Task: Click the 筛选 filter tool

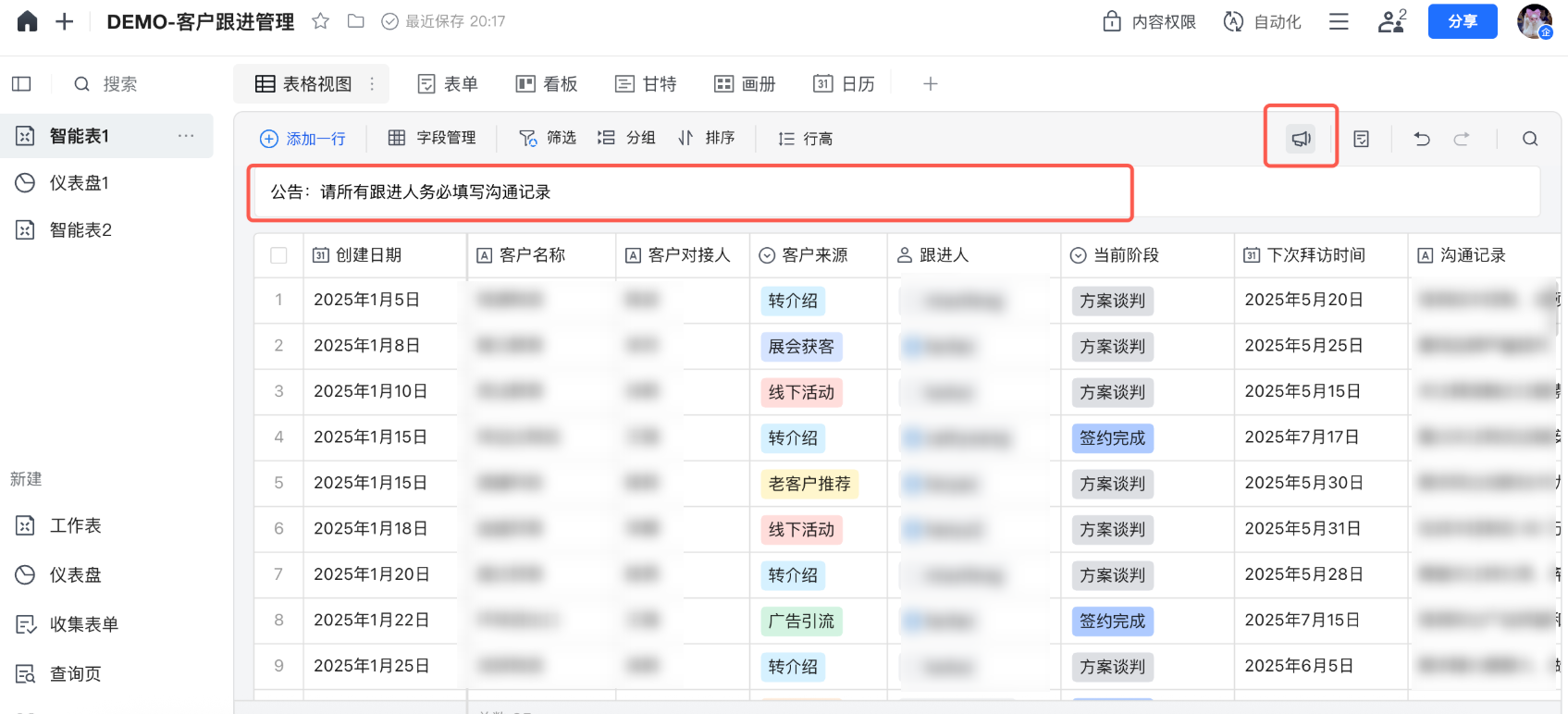Action: 548,138
